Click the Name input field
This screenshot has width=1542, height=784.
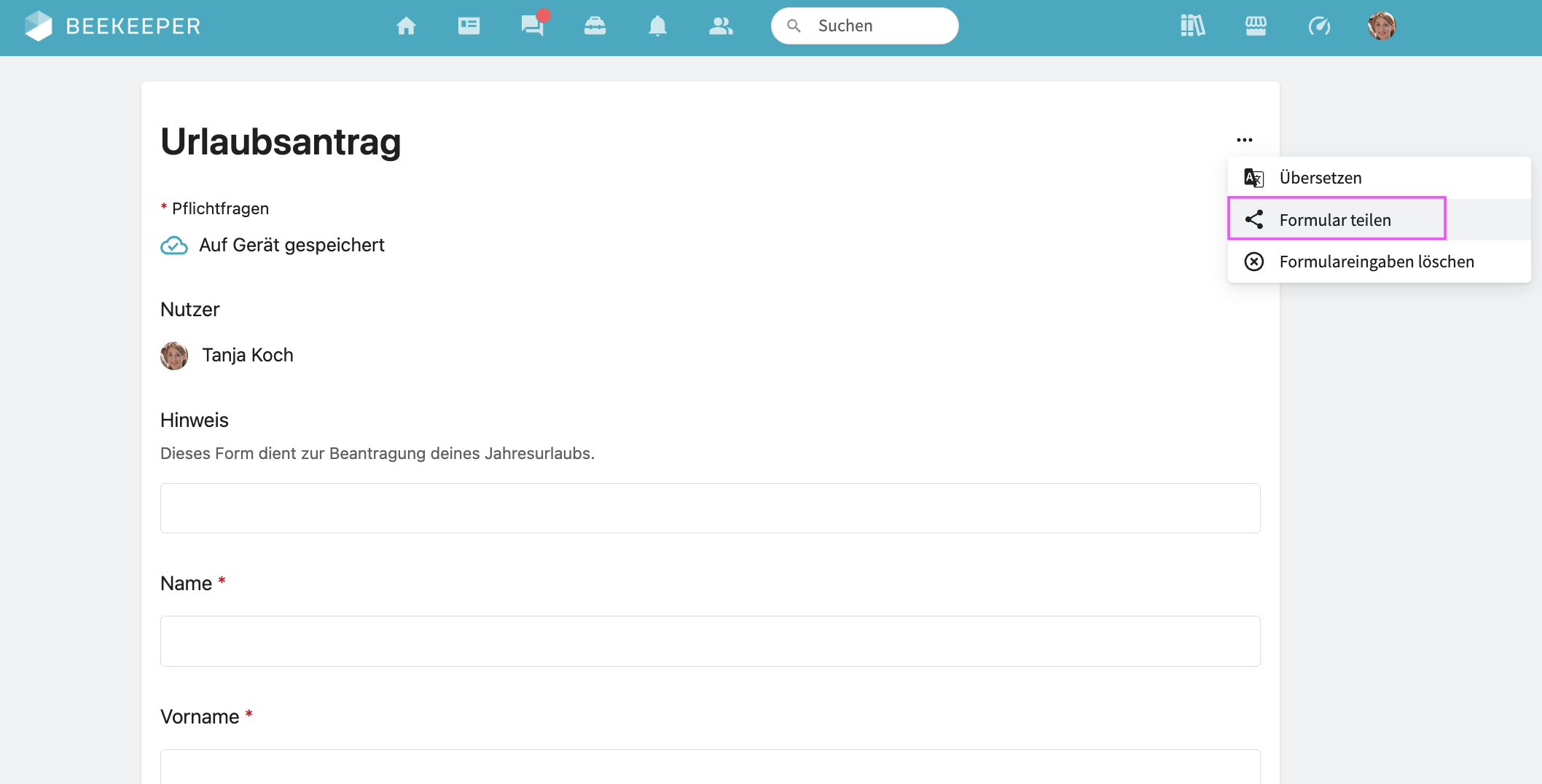tap(710, 641)
